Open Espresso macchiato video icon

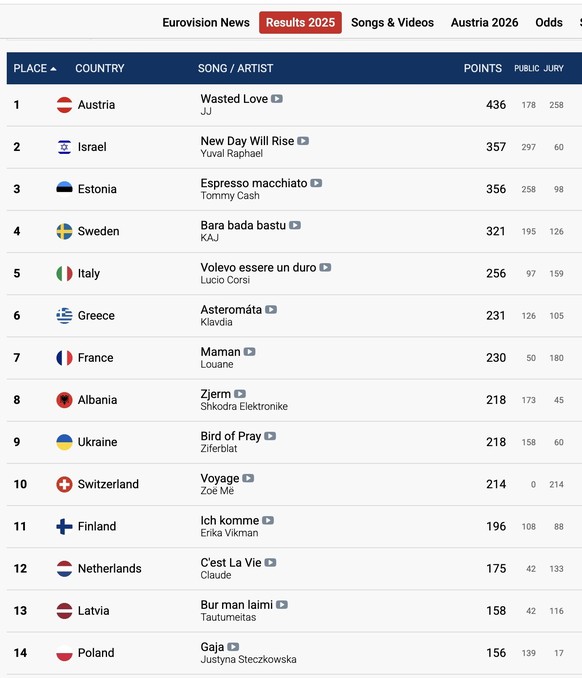coord(316,183)
